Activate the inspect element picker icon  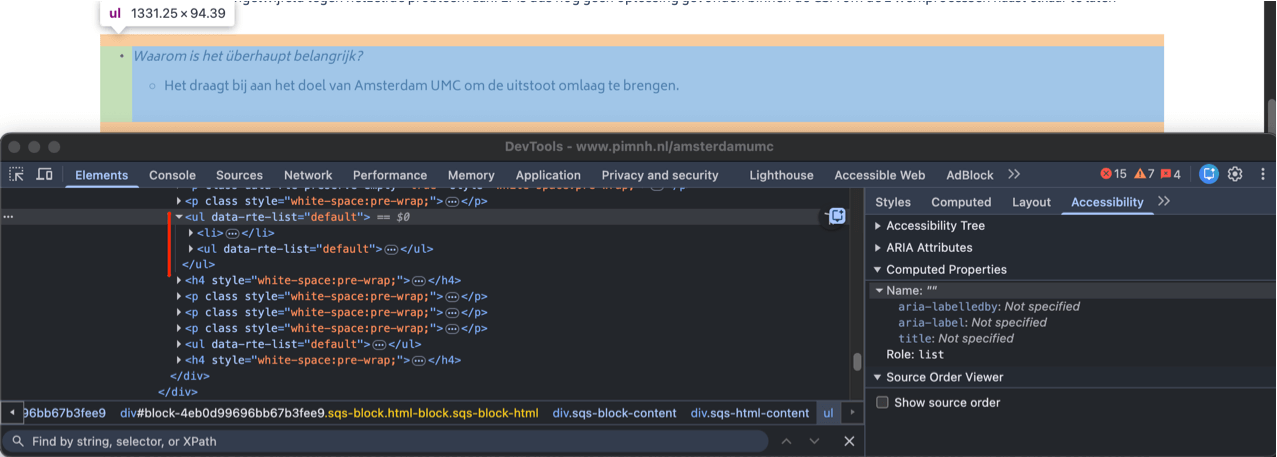click(17, 174)
